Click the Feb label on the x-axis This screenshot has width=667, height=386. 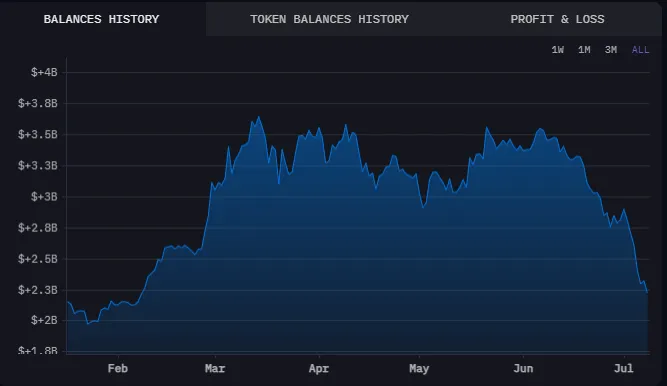click(118, 368)
